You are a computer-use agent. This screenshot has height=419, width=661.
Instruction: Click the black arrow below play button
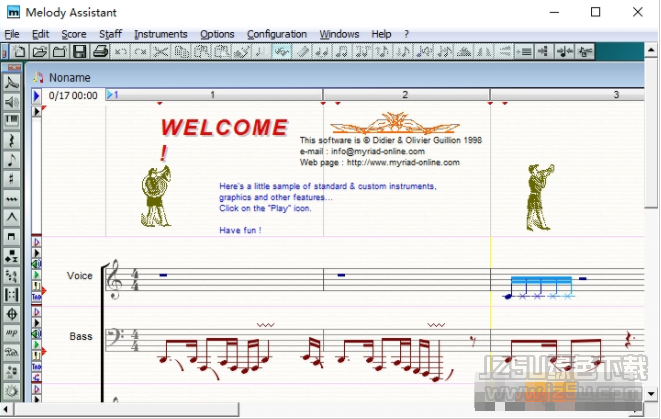coord(37,111)
